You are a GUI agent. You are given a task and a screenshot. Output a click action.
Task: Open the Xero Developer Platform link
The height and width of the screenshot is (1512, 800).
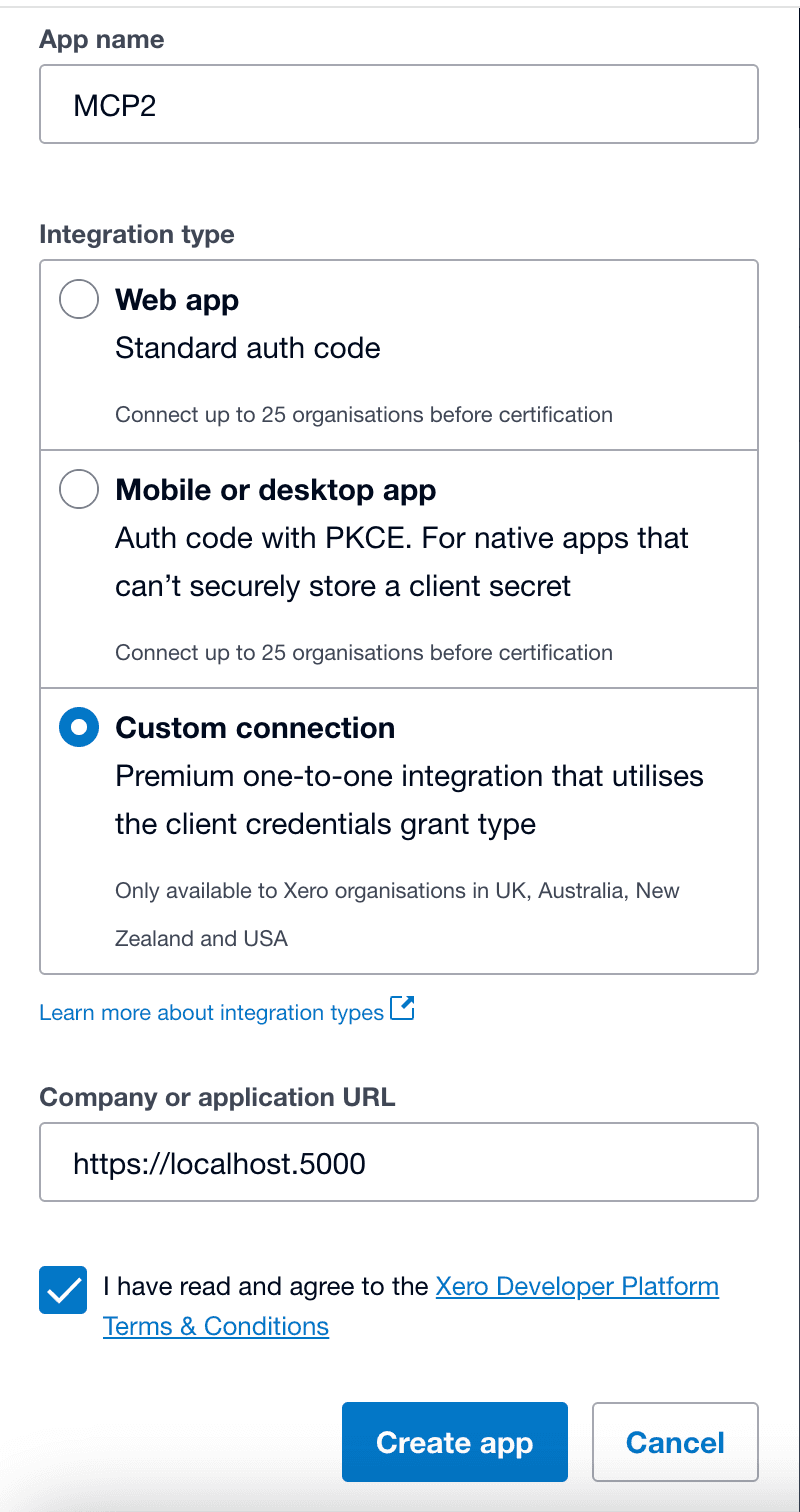577,1286
